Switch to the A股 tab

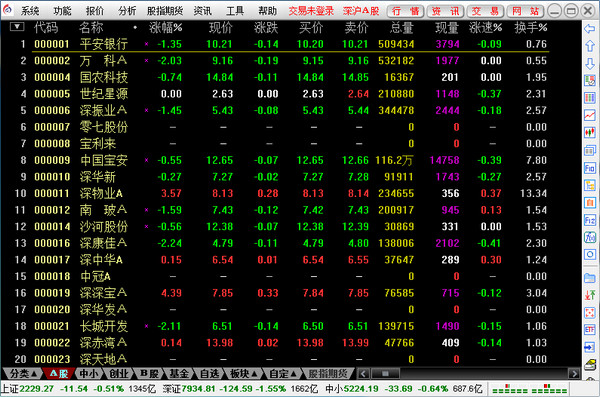point(59,373)
